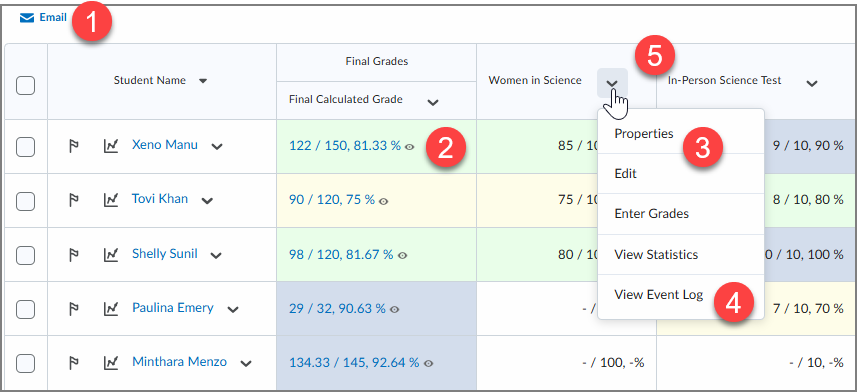Screen dimensions: 857x392
Task: Select the checkbox for Minthara Menzo's row
Action: [x=26, y=363]
